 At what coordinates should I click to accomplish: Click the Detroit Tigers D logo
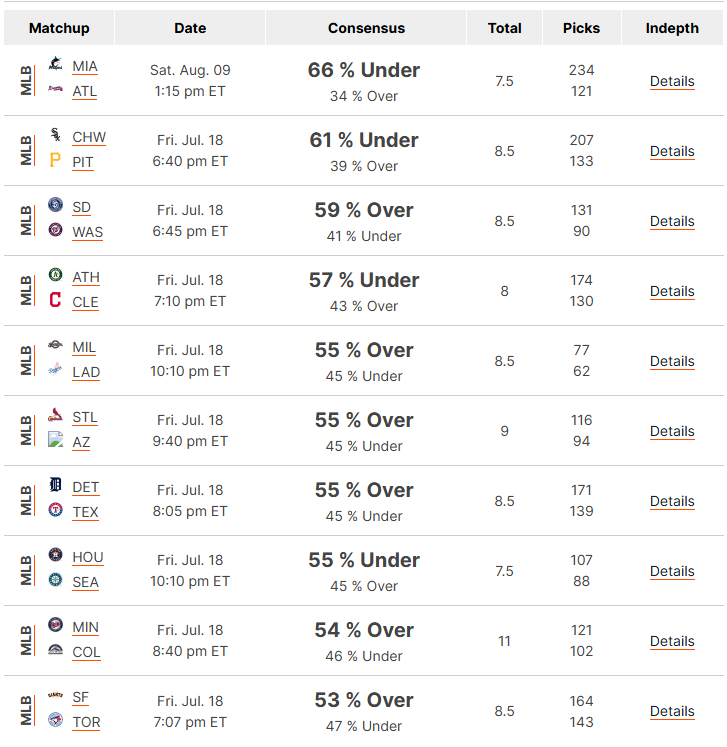click(55, 485)
